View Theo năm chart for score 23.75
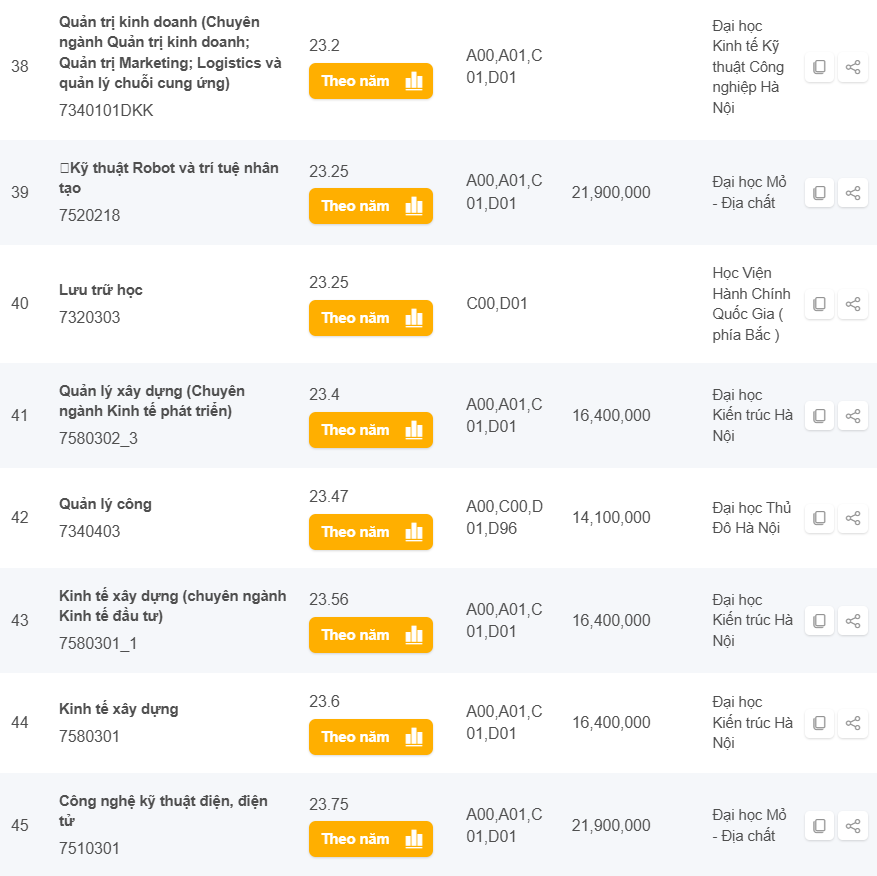Image resolution: width=877 pixels, height=876 pixels. [x=371, y=839]
